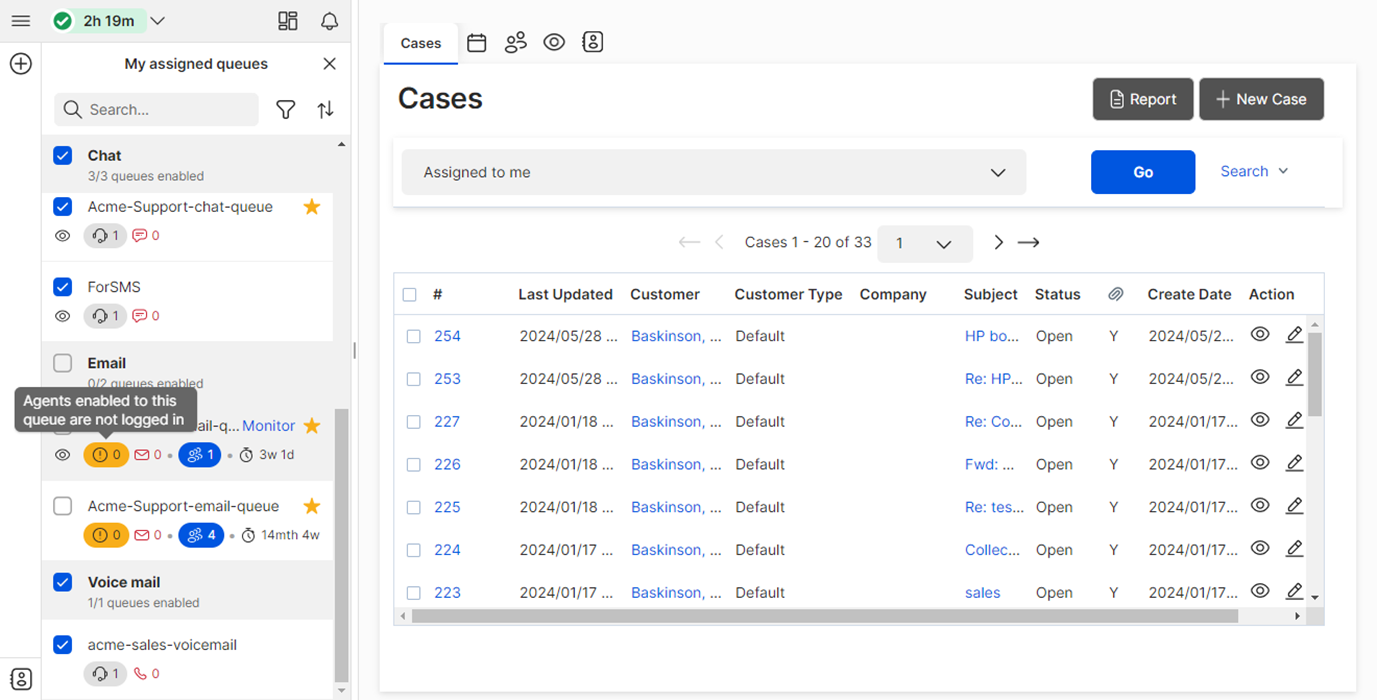Edit case 224 with pencil icon
This screenshot has height=700, width=1377.
1294,548
